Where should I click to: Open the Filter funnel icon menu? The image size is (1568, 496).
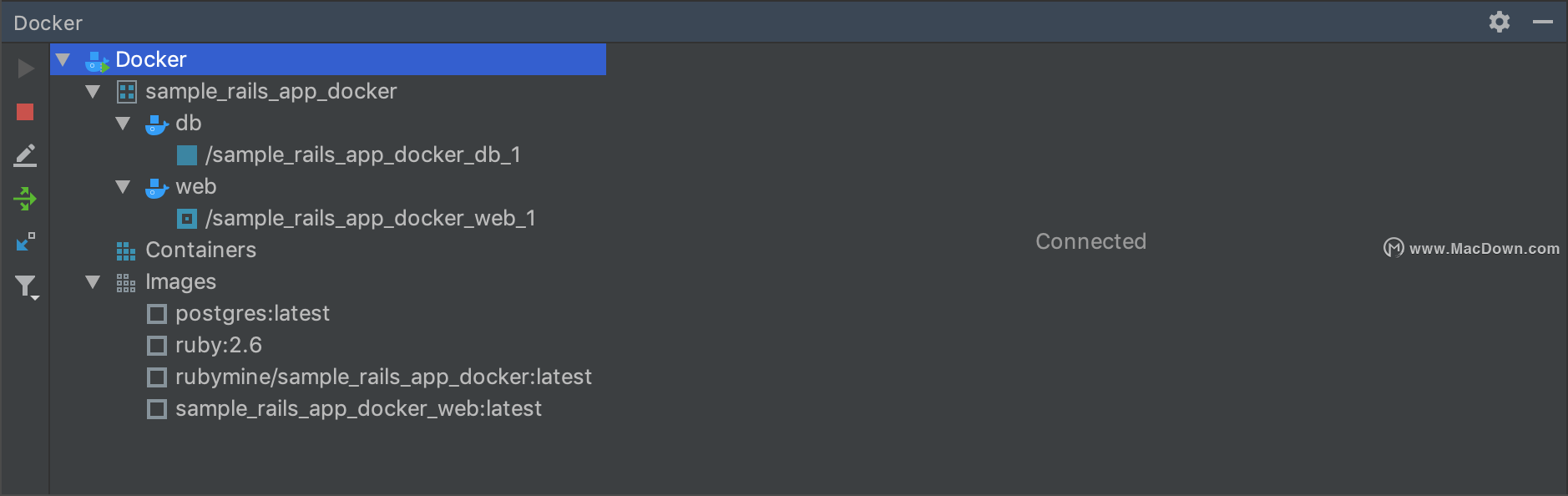[27, 287]
